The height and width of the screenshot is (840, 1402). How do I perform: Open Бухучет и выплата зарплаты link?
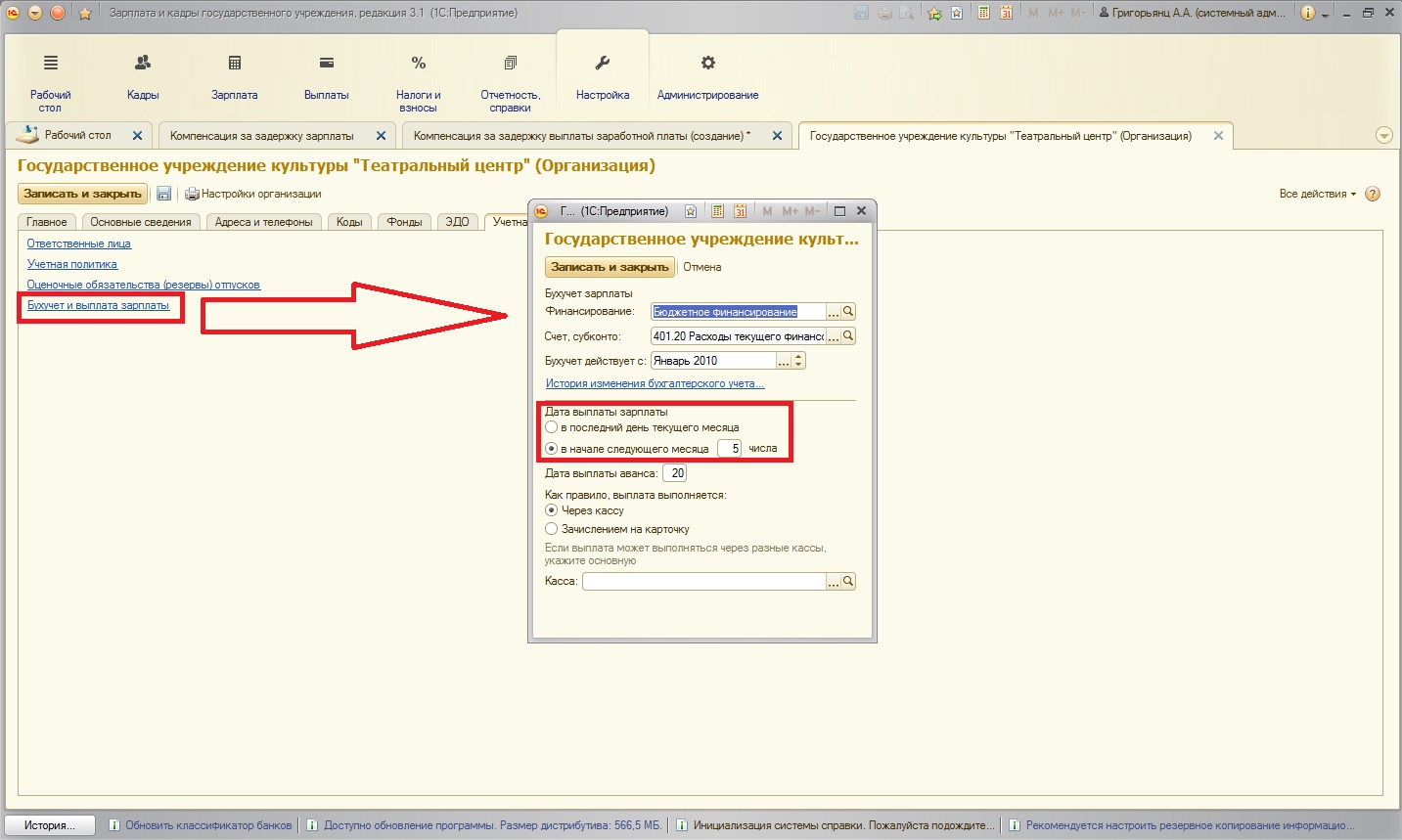click(98, 305)
